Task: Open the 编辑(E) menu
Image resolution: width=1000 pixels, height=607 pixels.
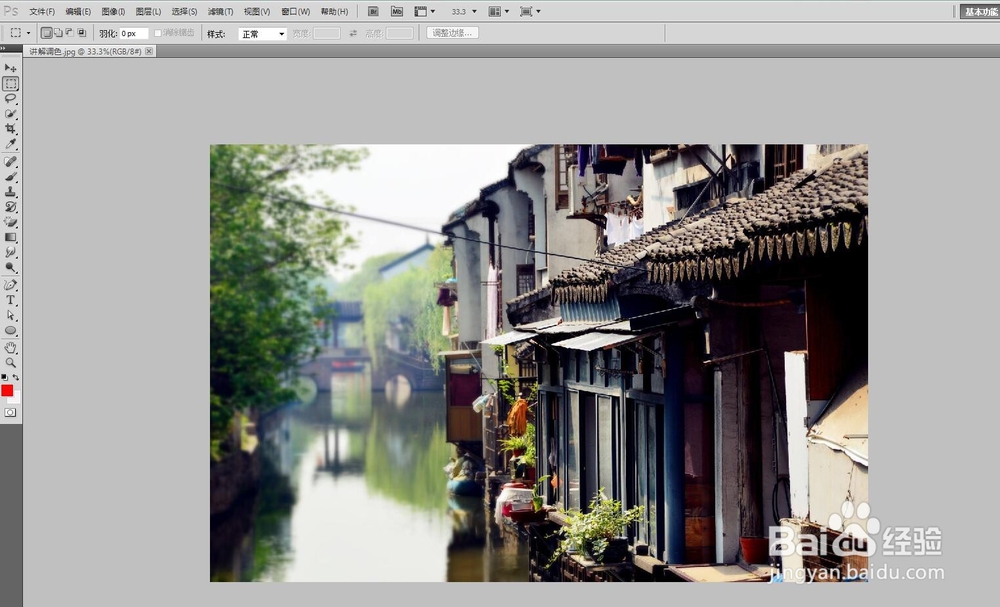Action: [78, 11]
